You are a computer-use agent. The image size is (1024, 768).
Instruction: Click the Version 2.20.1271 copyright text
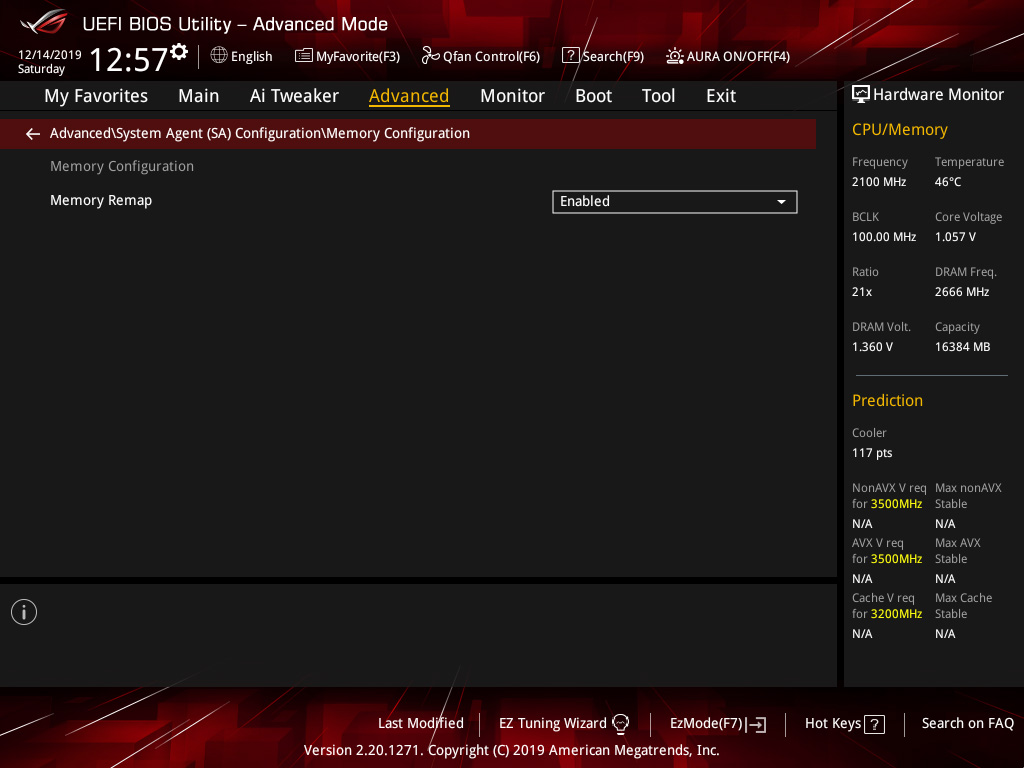coord(511,750)
